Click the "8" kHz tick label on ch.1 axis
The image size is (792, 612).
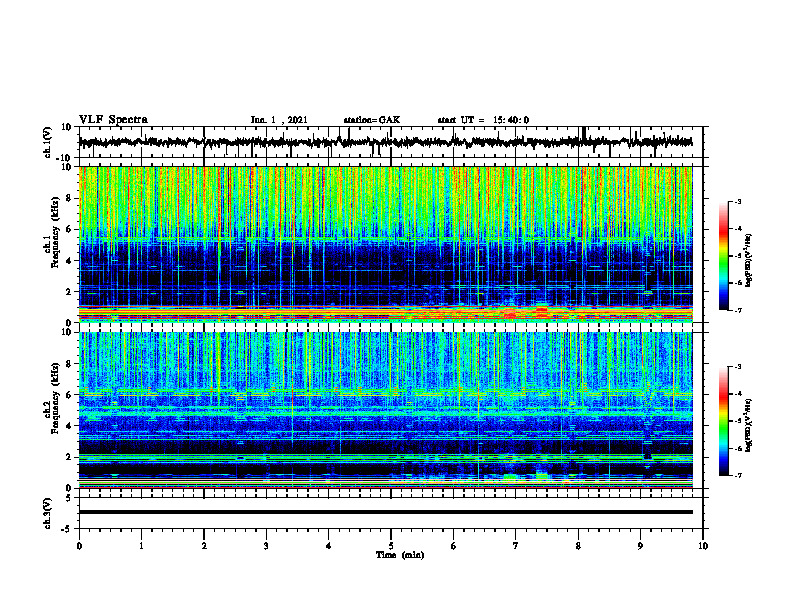(x=69, y=198)
